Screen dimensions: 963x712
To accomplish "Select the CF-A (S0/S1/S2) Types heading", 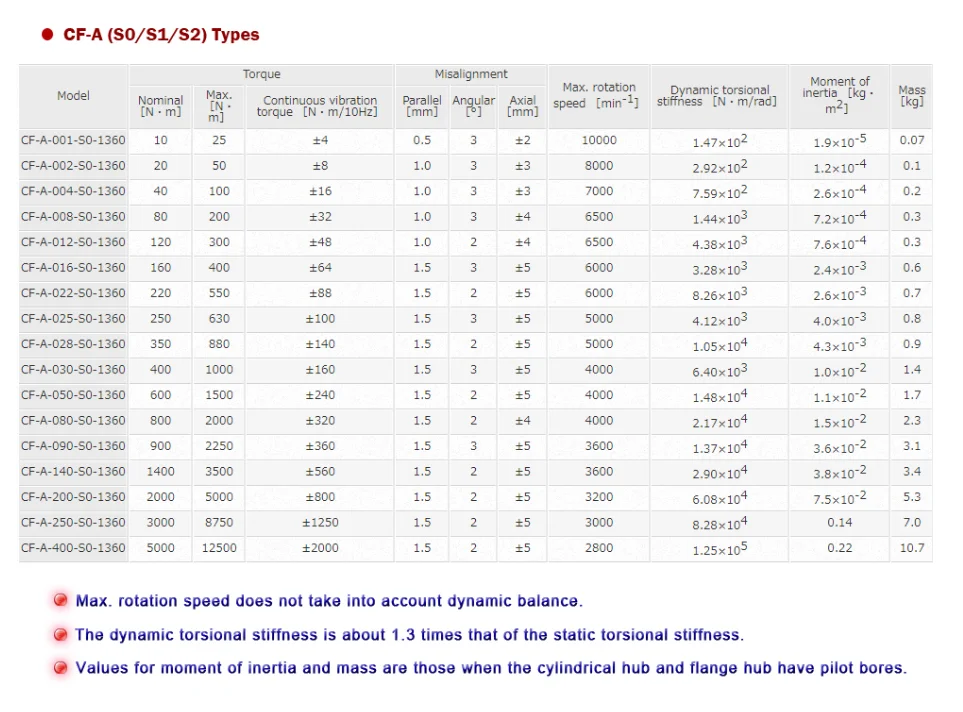I will click(x=161, y=35).
